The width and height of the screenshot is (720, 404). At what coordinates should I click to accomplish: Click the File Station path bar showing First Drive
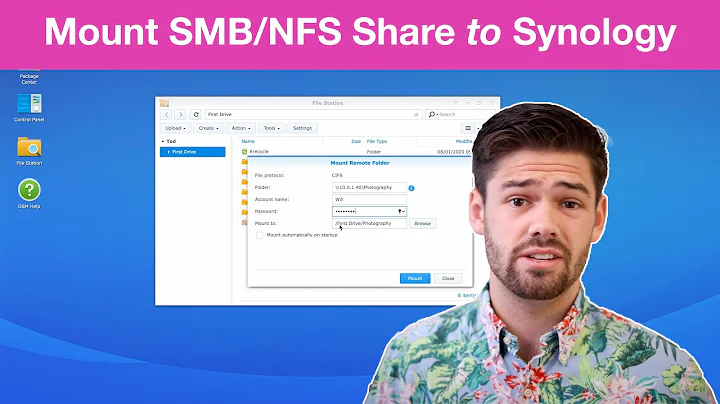[x=313, y=114]
